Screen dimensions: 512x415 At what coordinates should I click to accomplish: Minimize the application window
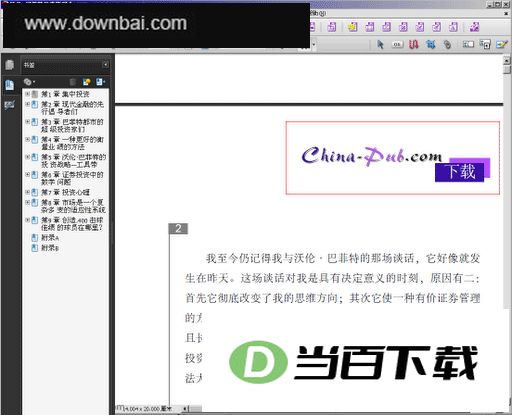pyautogui.click(x=490, y=4)
